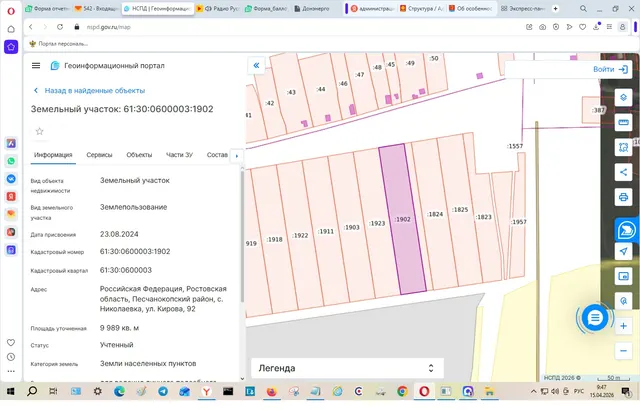Add parcel to favorites with star

[40, 131]
